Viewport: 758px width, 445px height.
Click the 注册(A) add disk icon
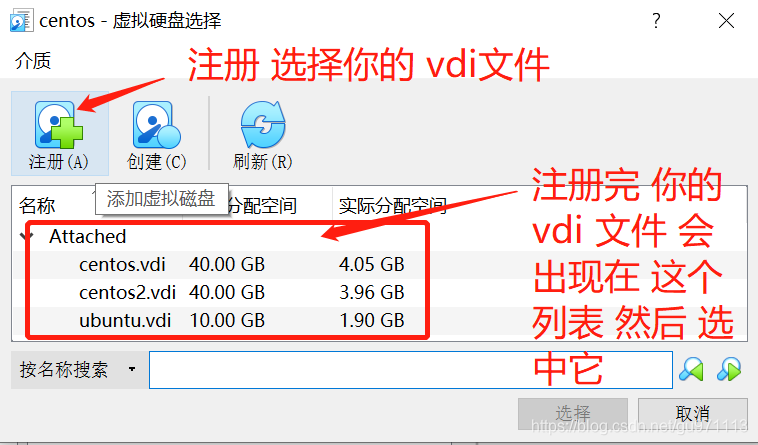pyautogui.click(x=58, y=125)
